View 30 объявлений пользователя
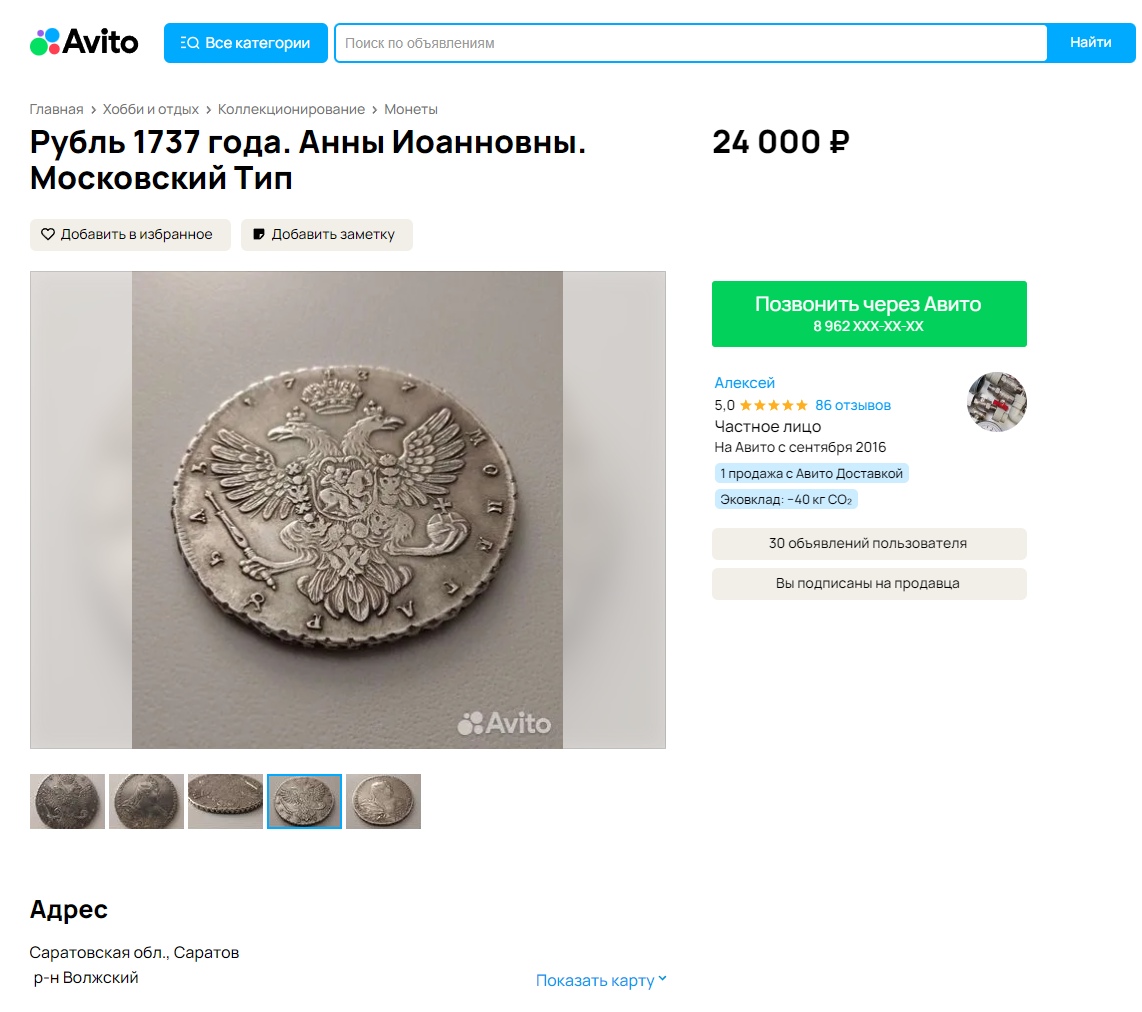 868,544
